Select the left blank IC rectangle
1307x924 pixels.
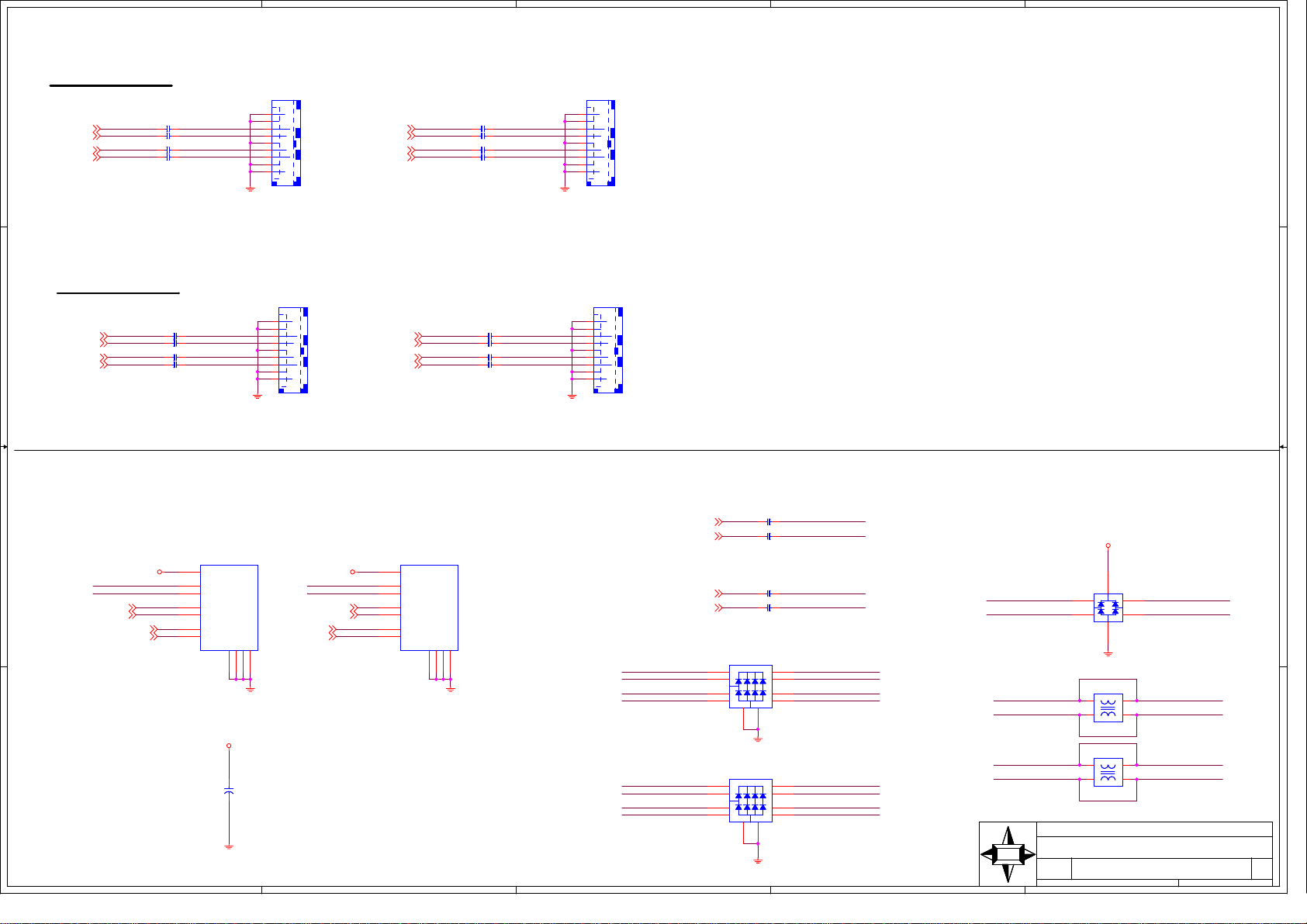(229, 607)
